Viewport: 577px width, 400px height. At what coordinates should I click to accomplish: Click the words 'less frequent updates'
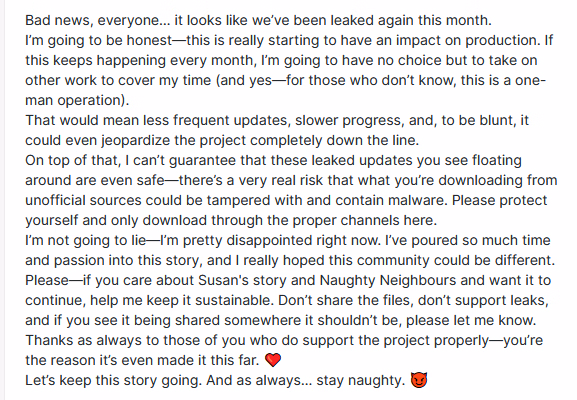(215, 121)
